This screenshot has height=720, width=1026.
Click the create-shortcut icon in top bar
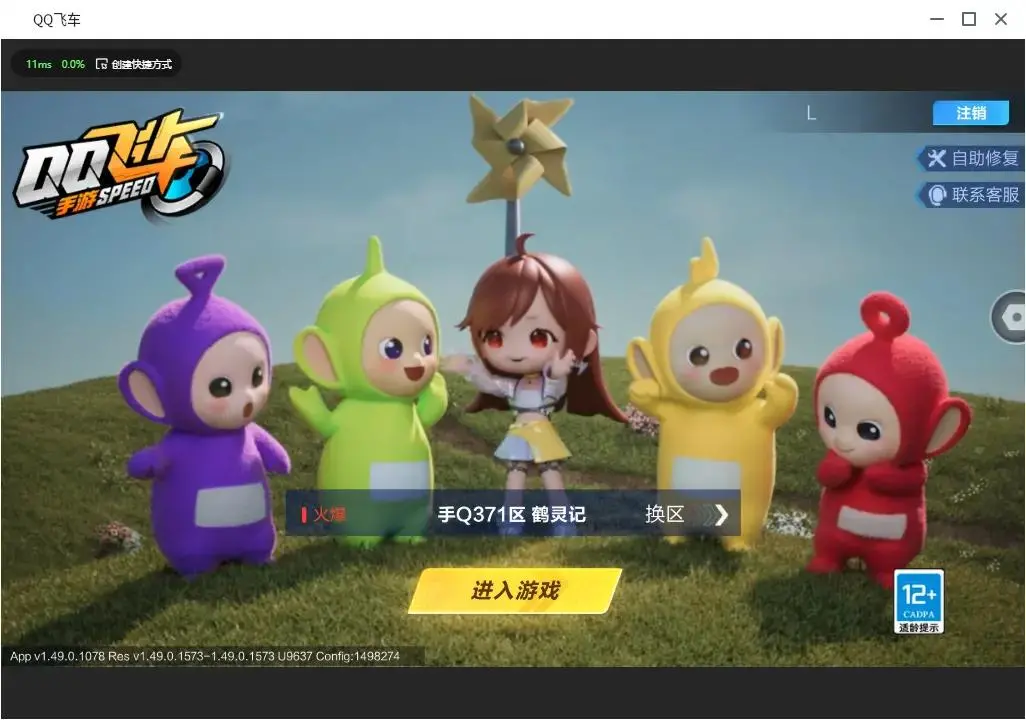(x=101, y=64)
